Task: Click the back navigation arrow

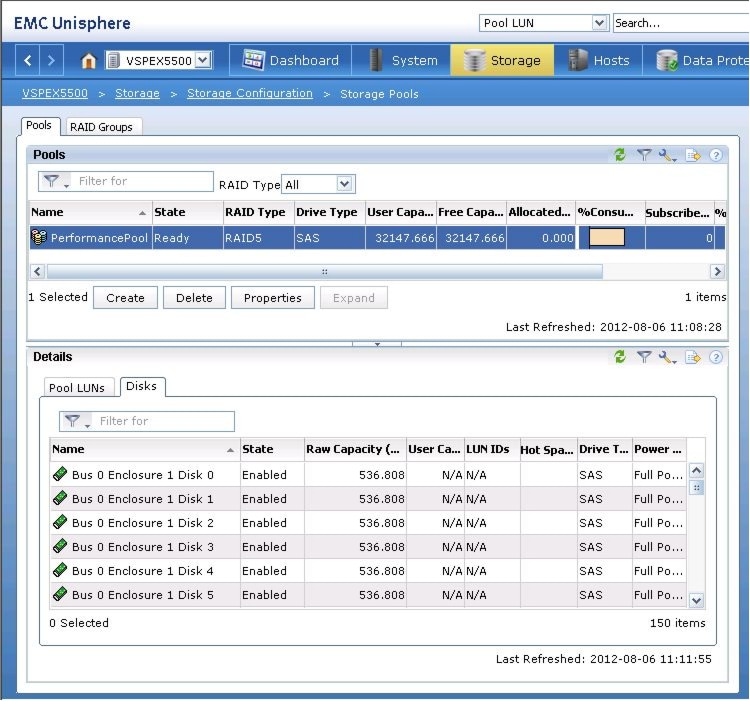Action: (28, 61)
